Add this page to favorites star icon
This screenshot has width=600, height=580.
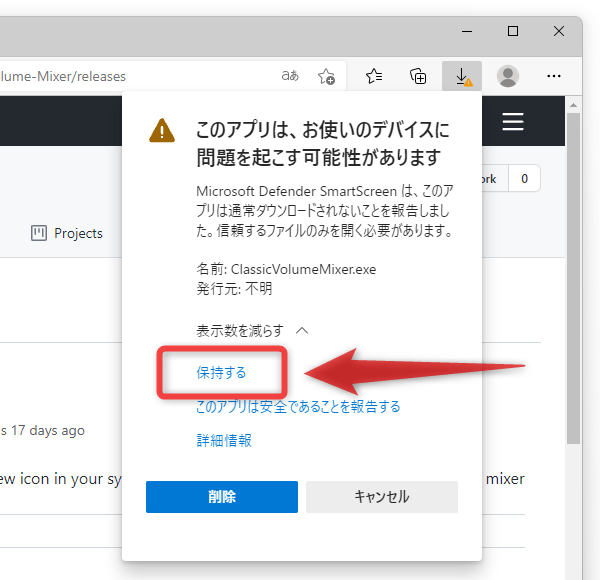(x=326, y=76)
